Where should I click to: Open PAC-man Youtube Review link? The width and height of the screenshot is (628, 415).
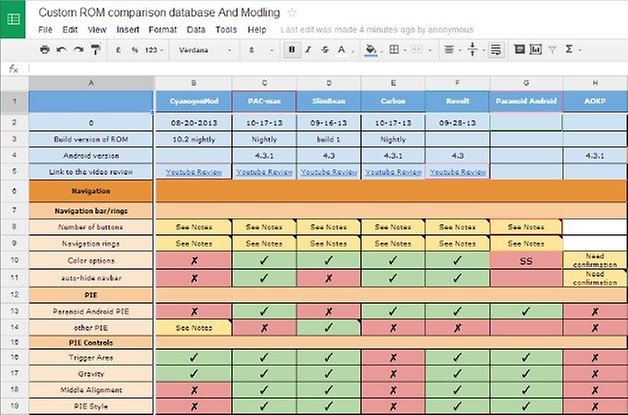click(264, 172)
